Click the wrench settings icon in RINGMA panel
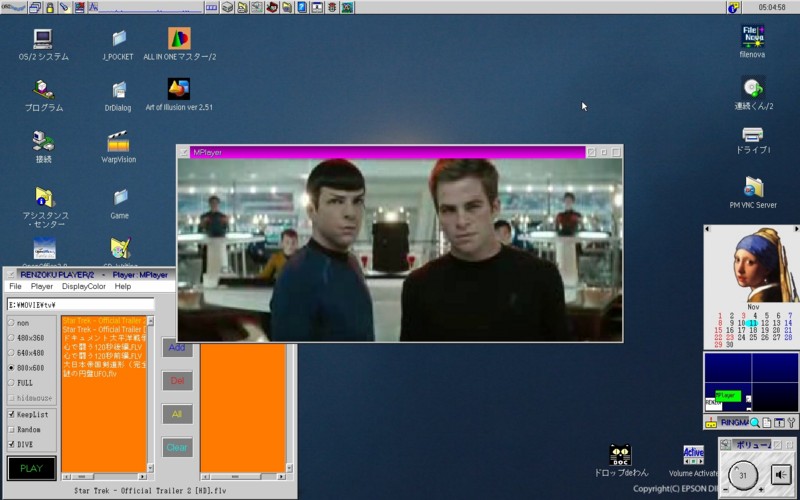 point(791,422)
